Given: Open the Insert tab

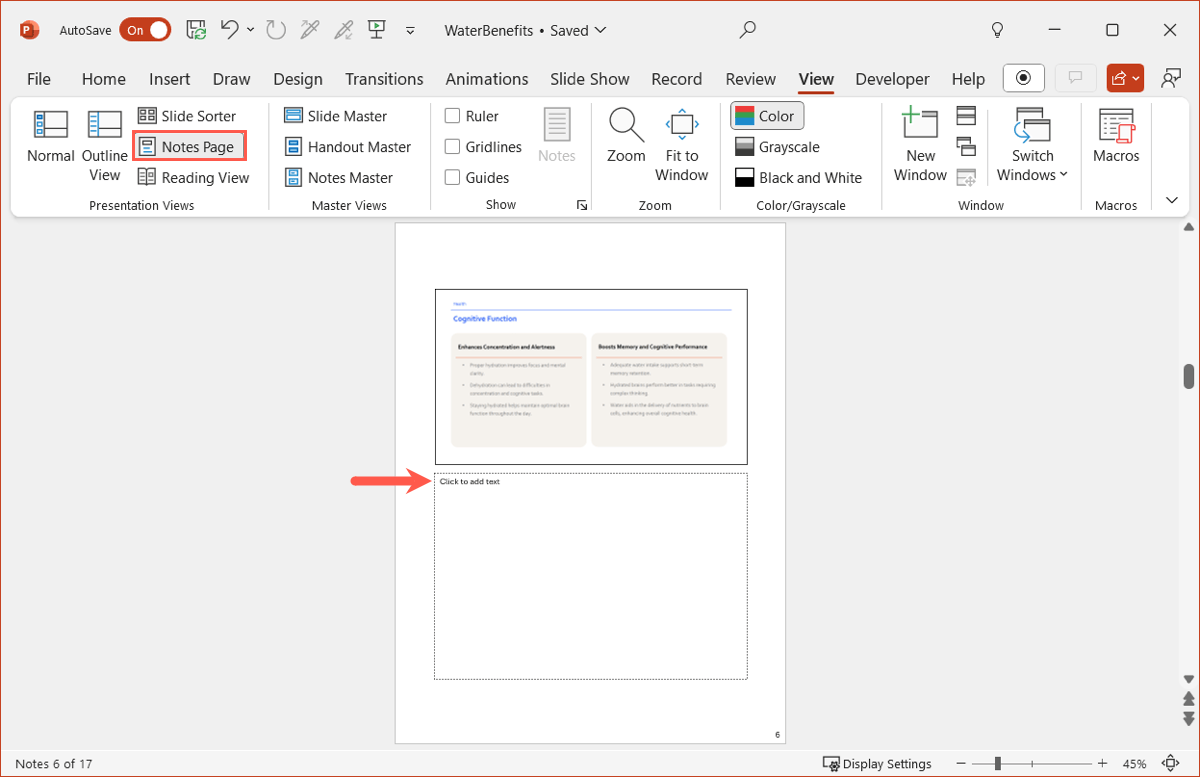Looking at the screenshot, I should [x=170, y=79].
